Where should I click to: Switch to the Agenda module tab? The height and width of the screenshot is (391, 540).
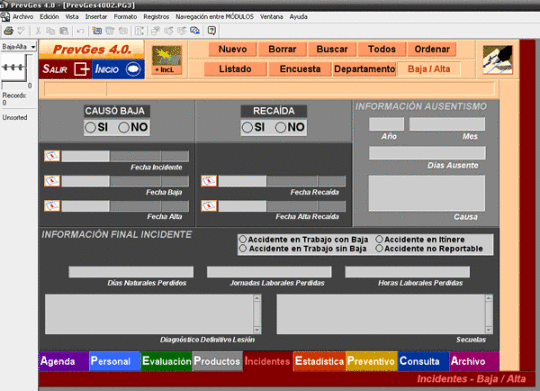click(64, 361)
